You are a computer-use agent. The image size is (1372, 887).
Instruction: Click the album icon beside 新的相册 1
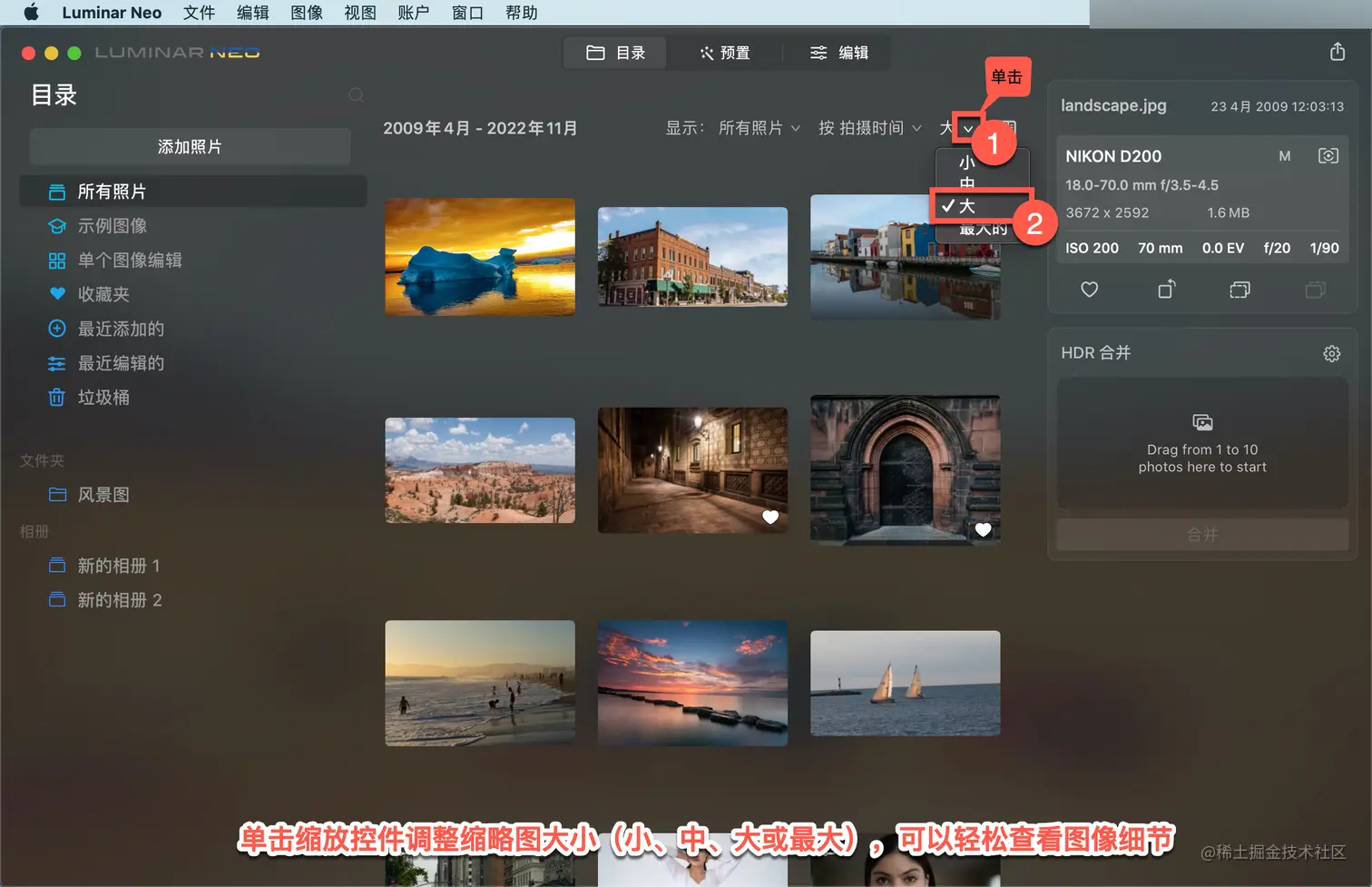click(x=57, y=566)
